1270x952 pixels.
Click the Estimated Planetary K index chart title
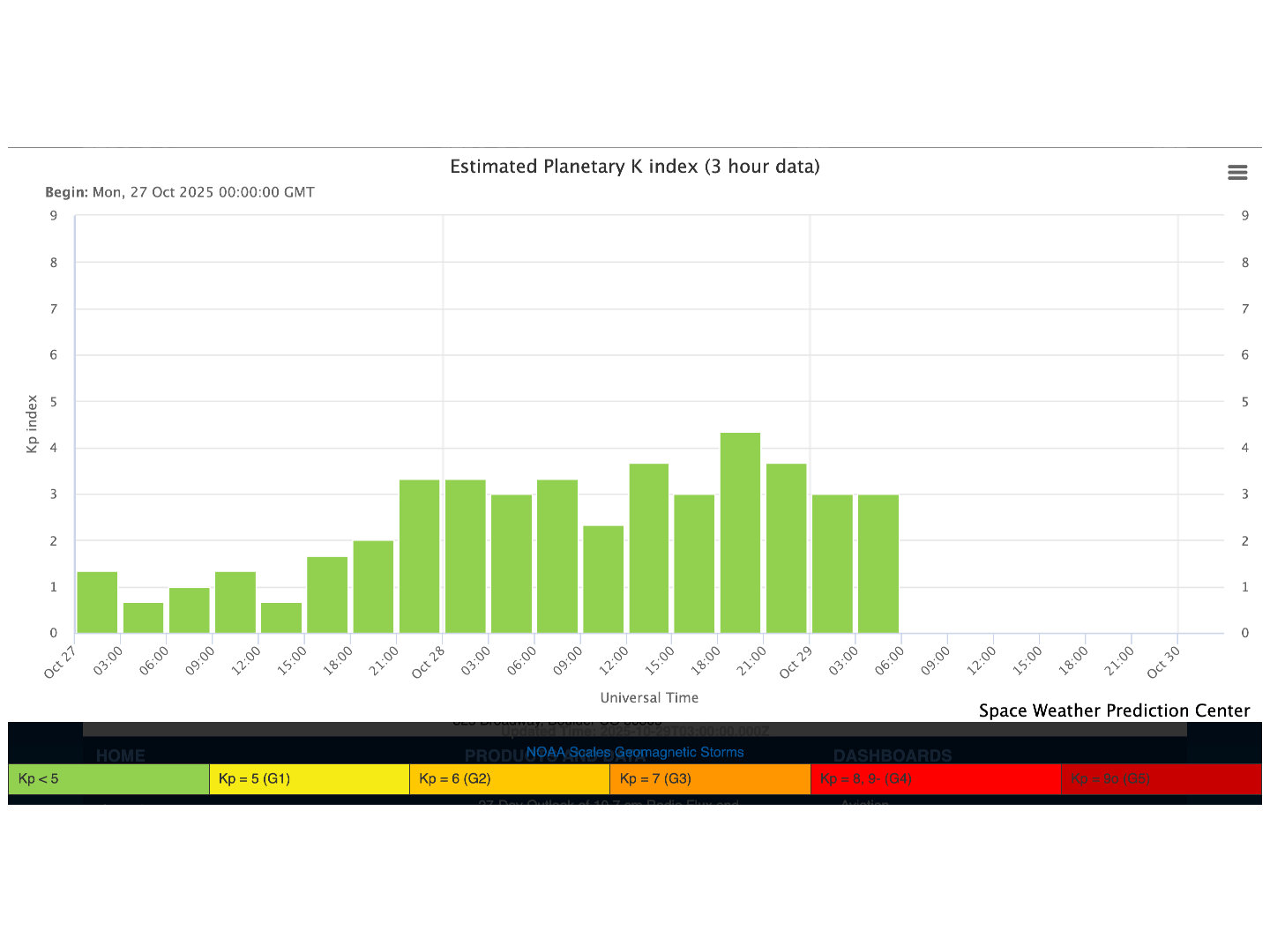tap(634, 167)
